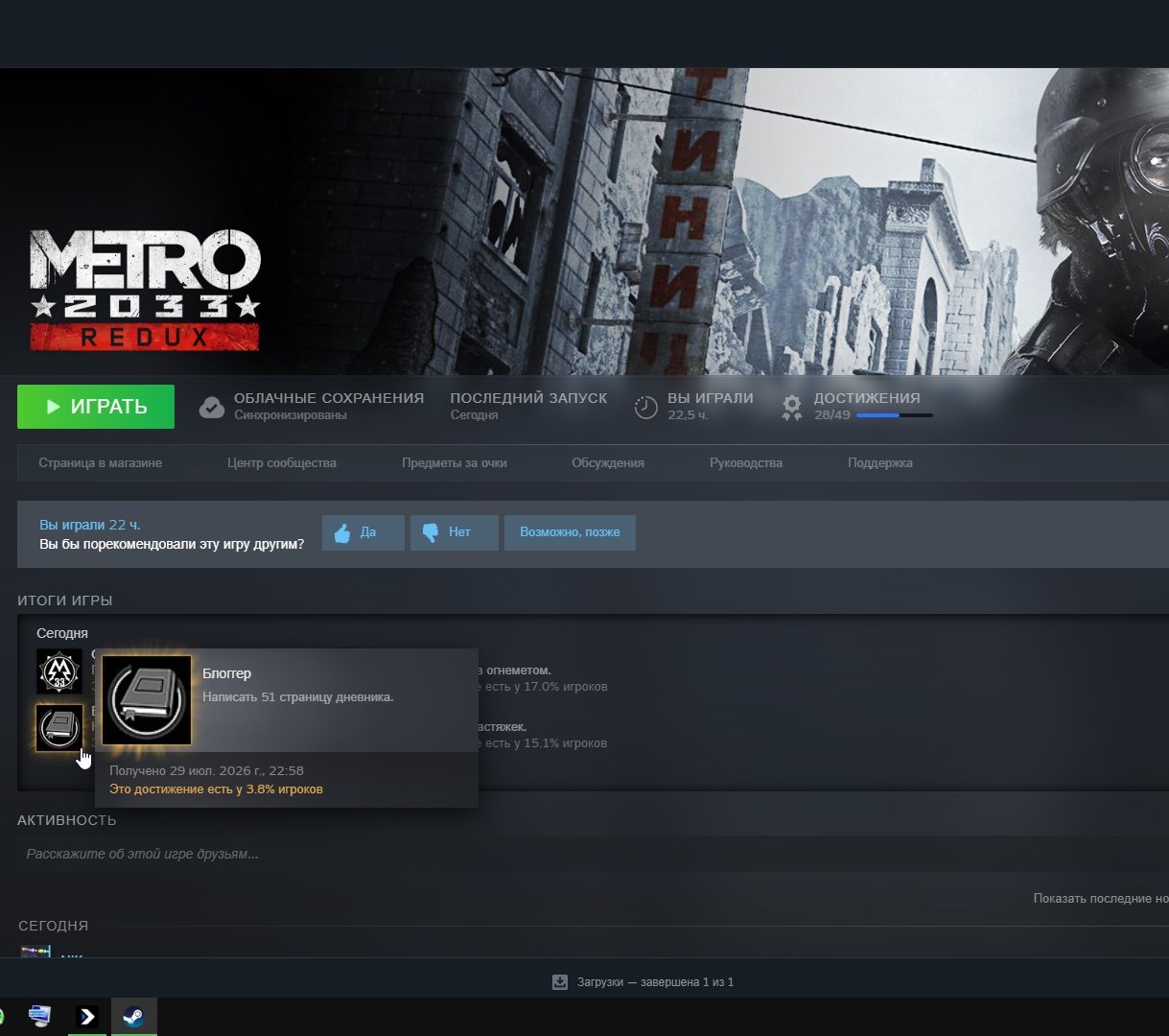
Task: Click the small book achievement icon
Action: [59, 728]
